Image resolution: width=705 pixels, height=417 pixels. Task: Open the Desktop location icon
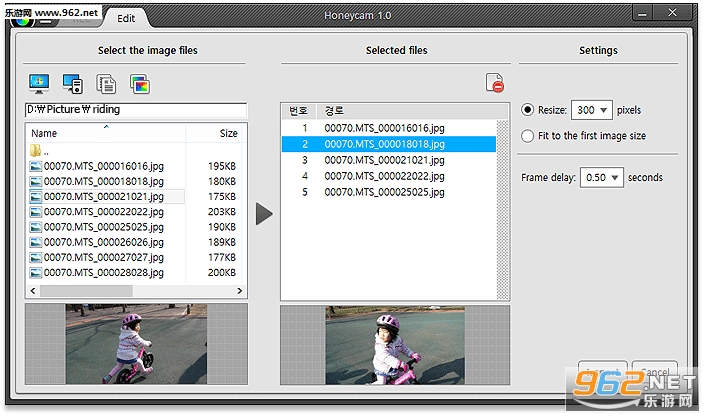click(x=39, y=84)
